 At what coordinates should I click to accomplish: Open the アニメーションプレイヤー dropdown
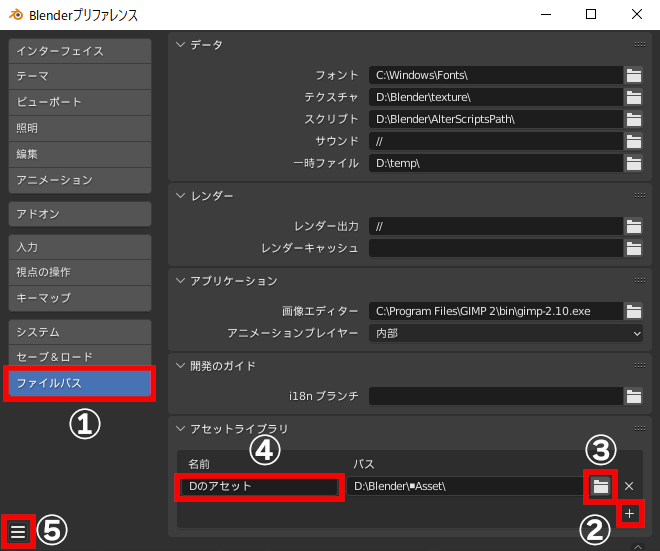[x=506, y=333]
